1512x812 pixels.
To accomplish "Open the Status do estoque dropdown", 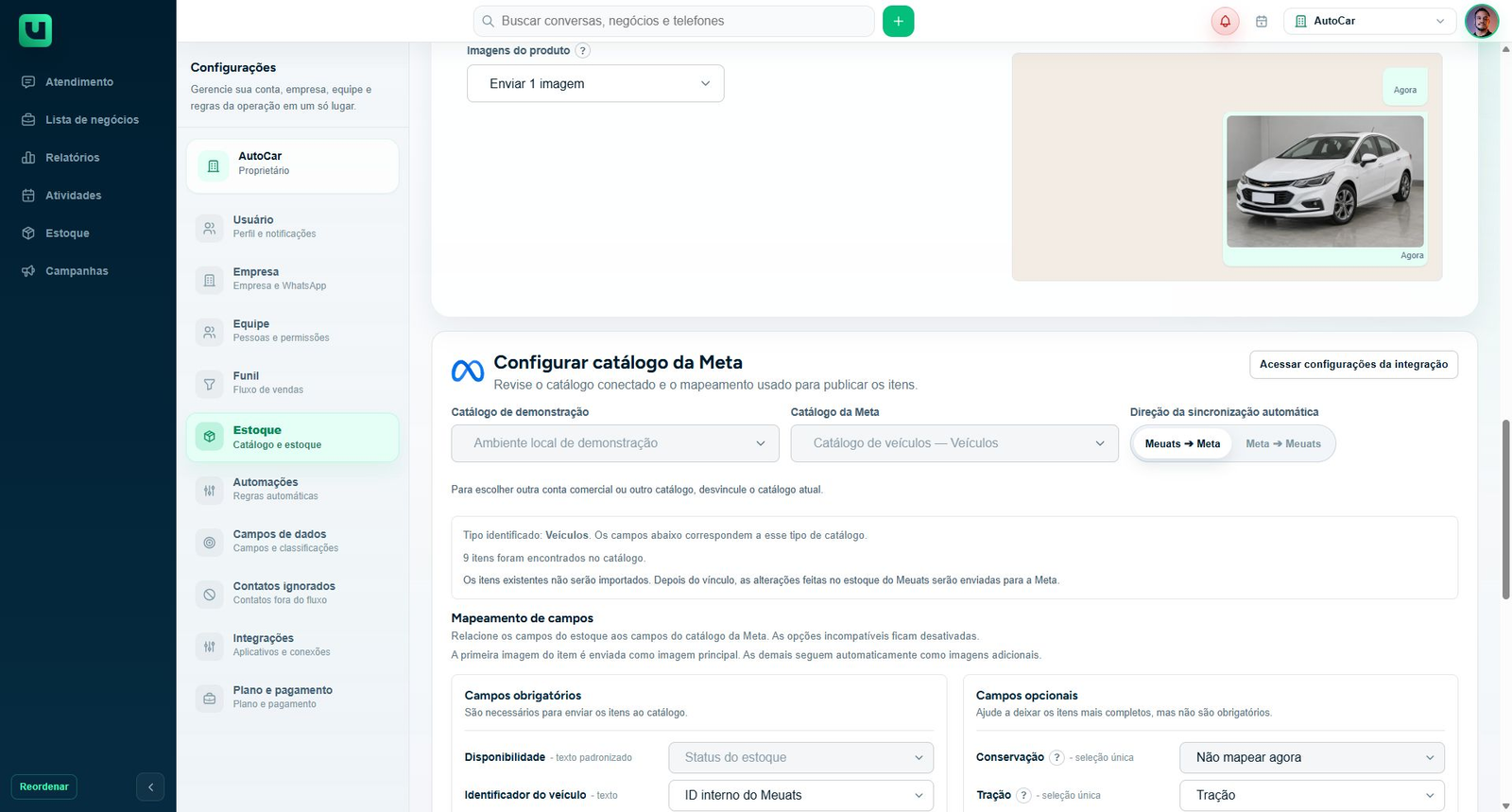I will (x=801, y=757).
